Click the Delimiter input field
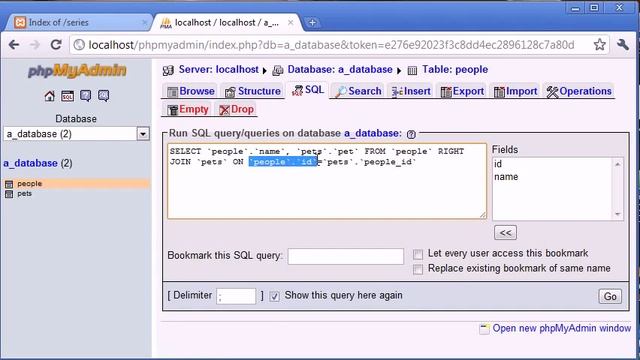 [236, 296]
